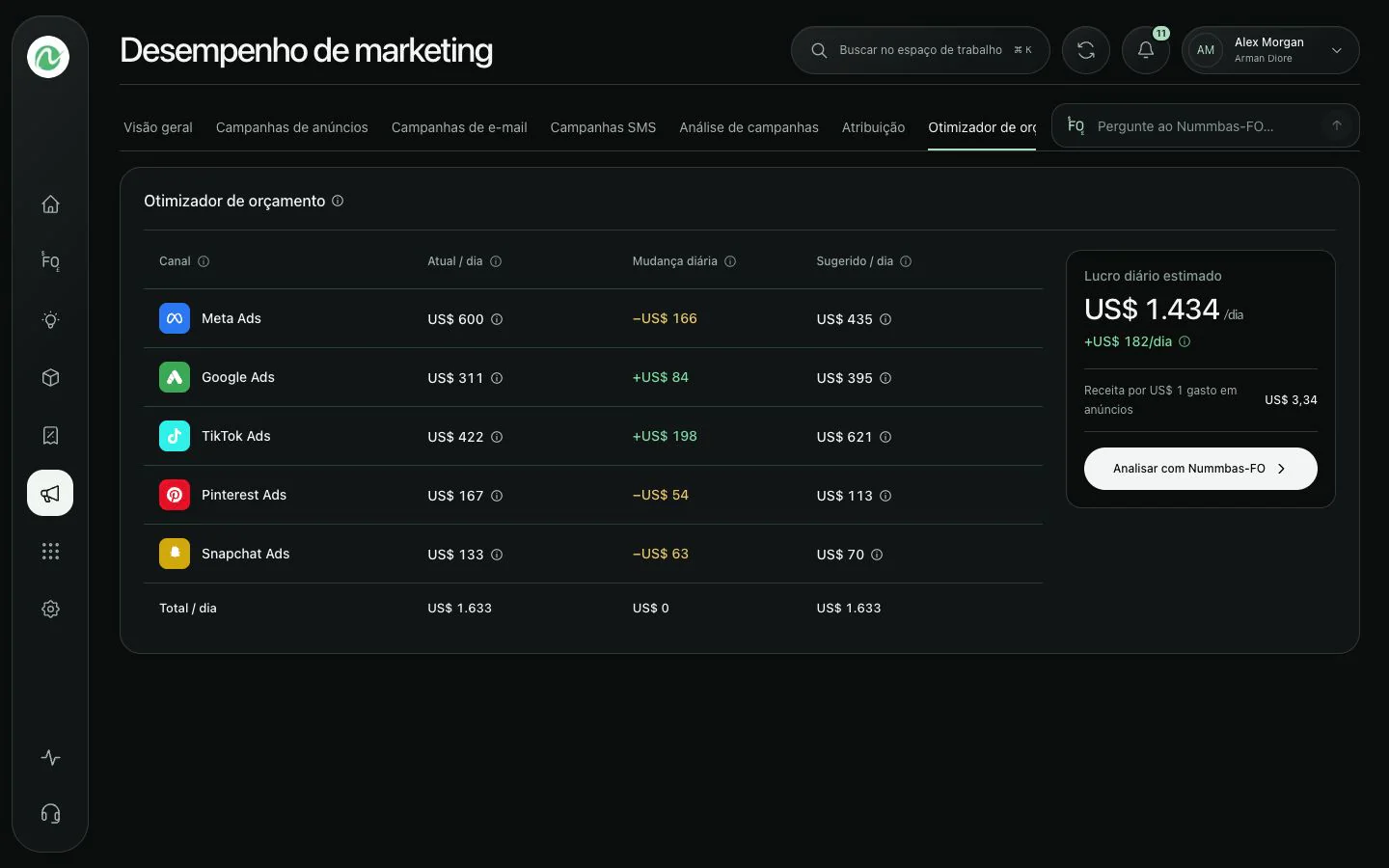Switch to Campanhas de anúncios tab
Viewport: 1389px width, 868px height.
click(x=292, y=127)
